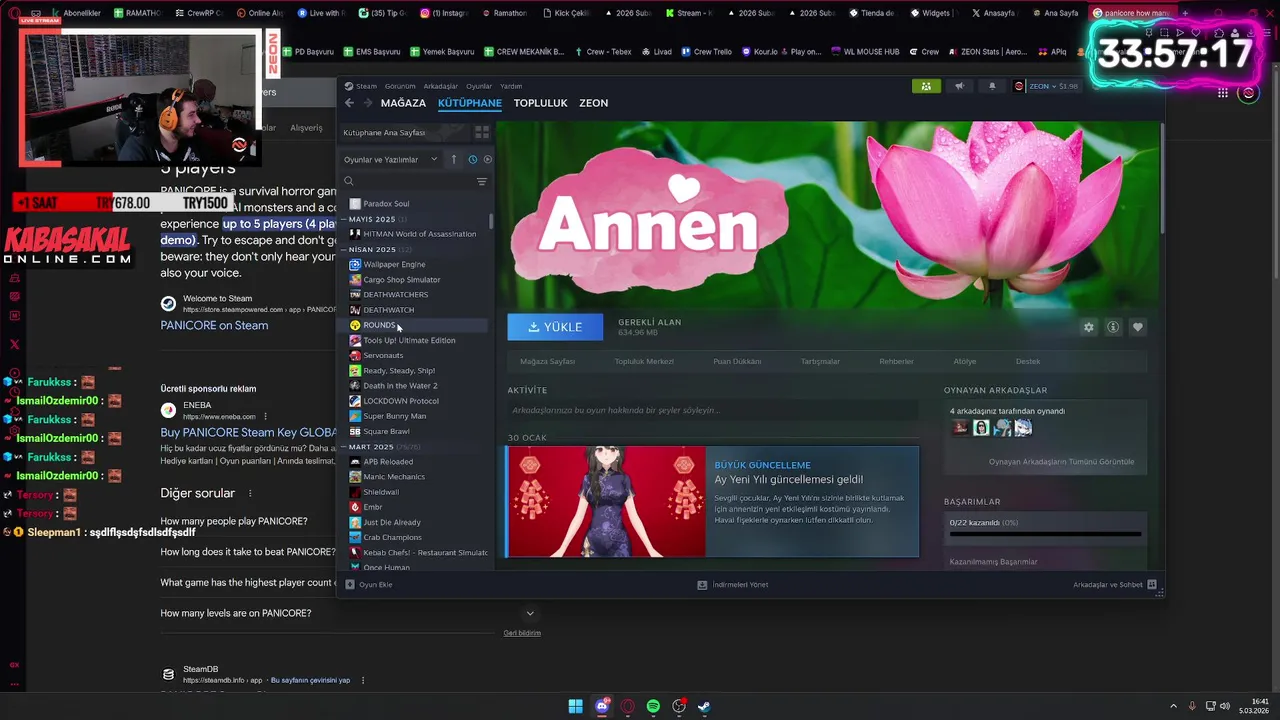Open the PANICORE on Steam browser link
The height and width of the screenshot is (720, 1280).
214,325
